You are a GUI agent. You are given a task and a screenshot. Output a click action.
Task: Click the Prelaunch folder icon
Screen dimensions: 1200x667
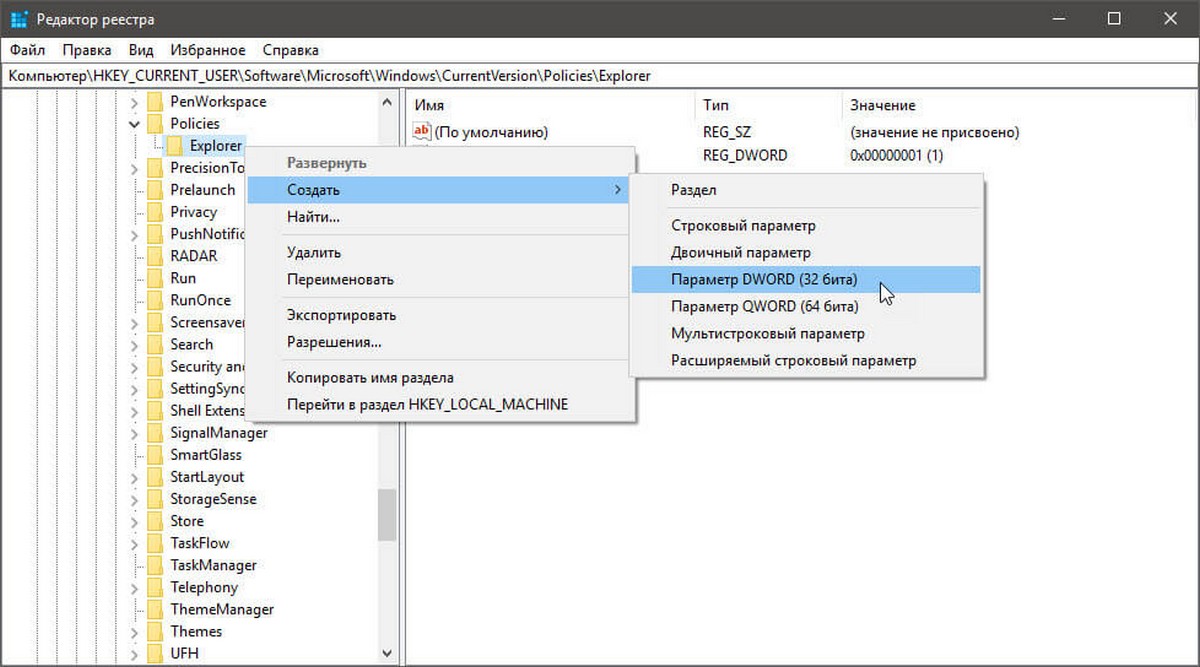[154, 190]
